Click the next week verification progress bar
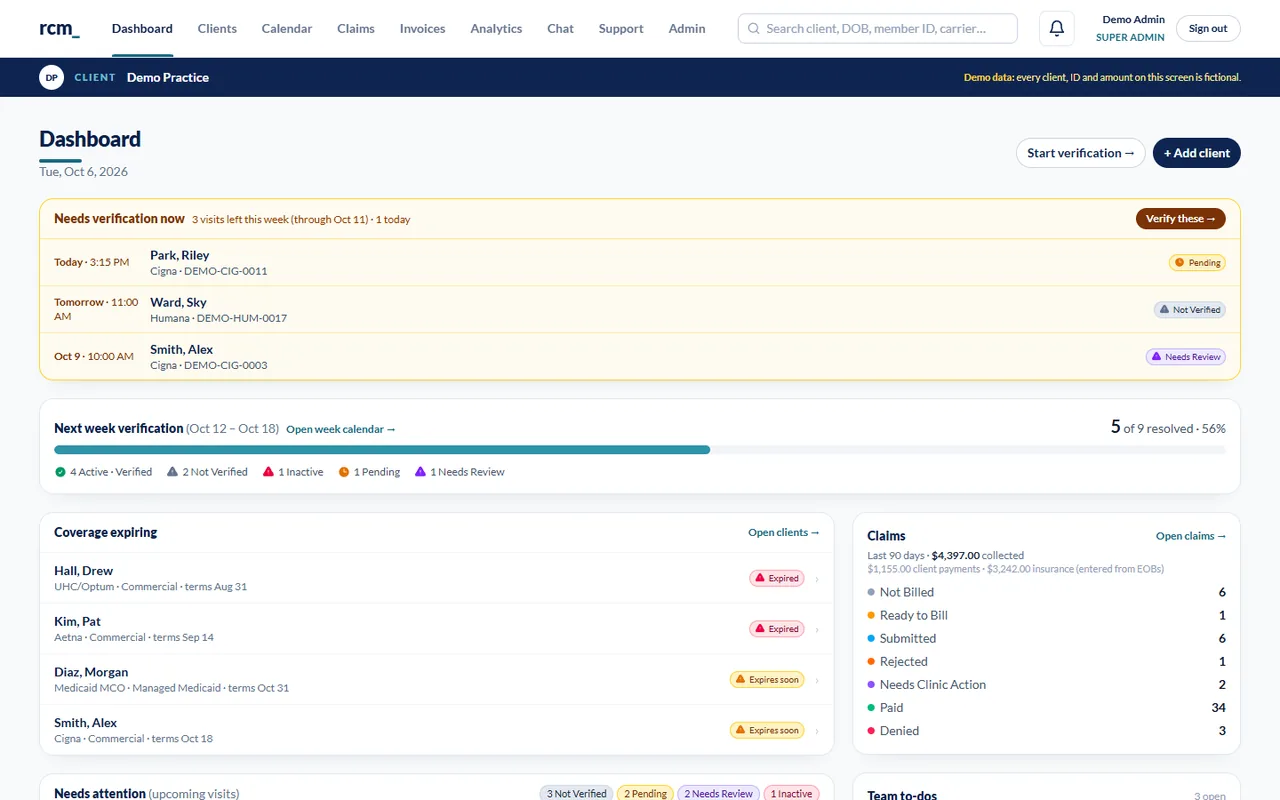Screen dimensions: 1280x800 click(640, 450)
